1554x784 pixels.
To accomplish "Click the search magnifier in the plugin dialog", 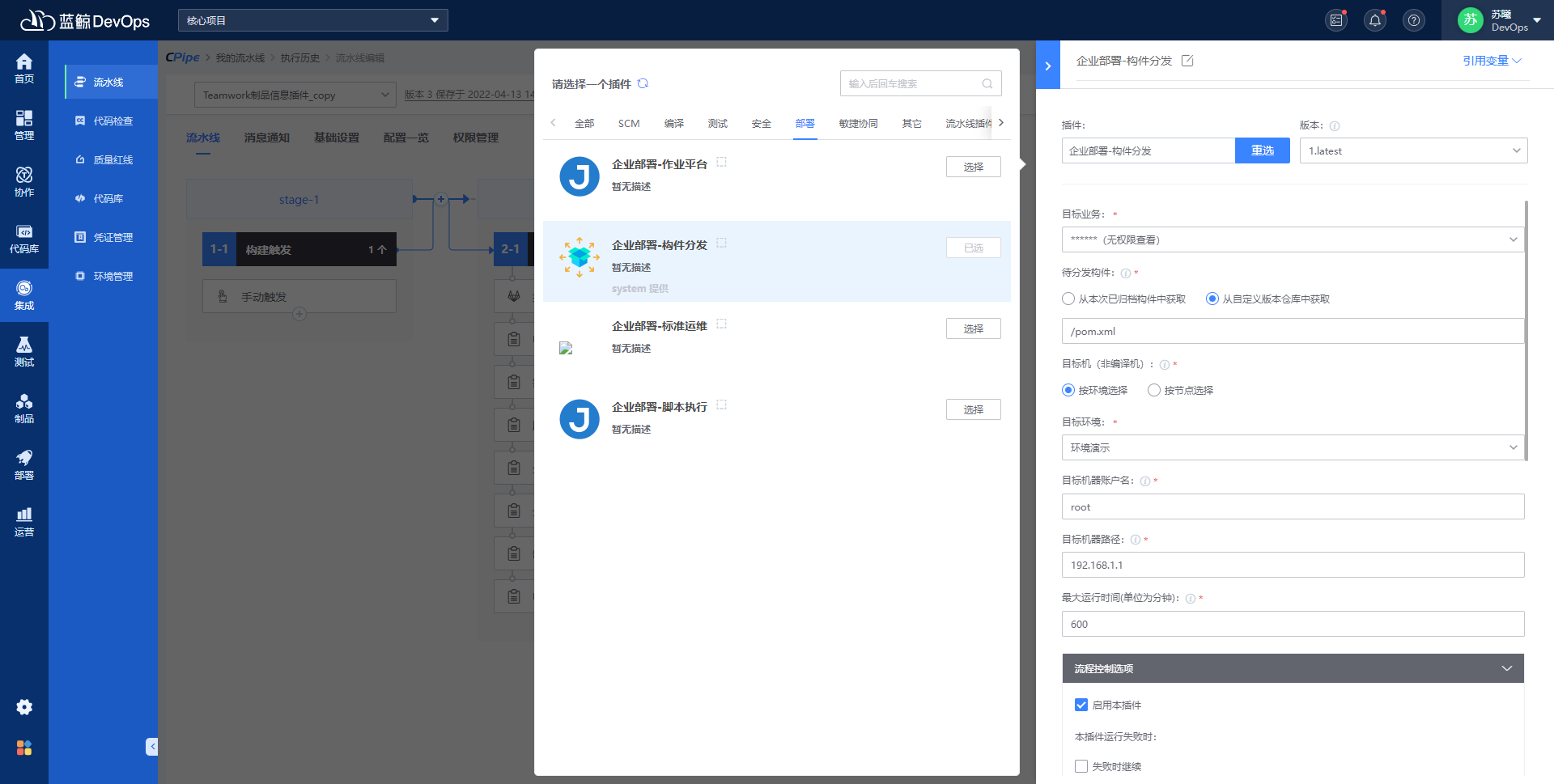I will [987, 83].
